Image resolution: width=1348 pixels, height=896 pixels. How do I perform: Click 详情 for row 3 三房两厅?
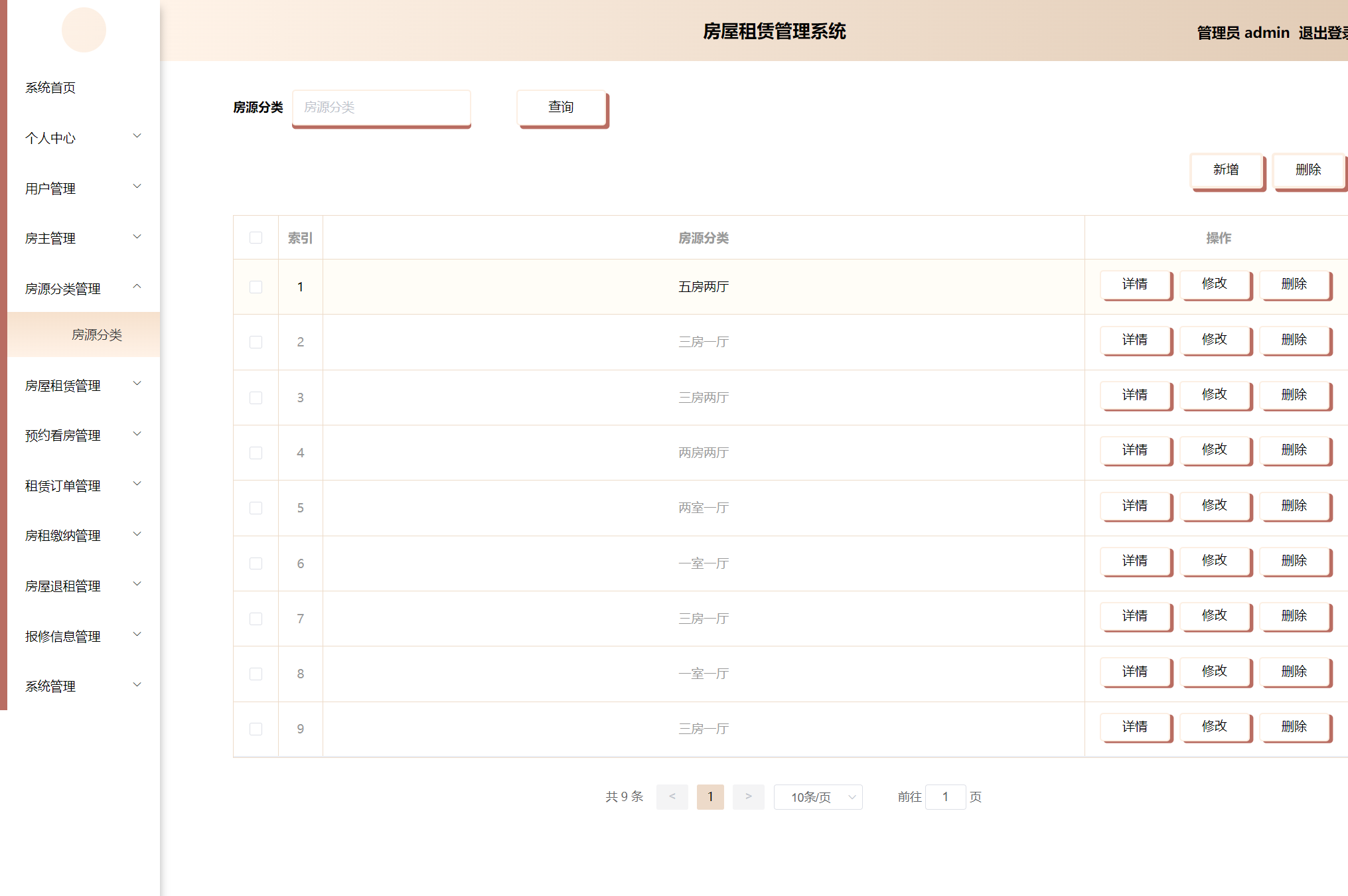[x=1135, y=395]
